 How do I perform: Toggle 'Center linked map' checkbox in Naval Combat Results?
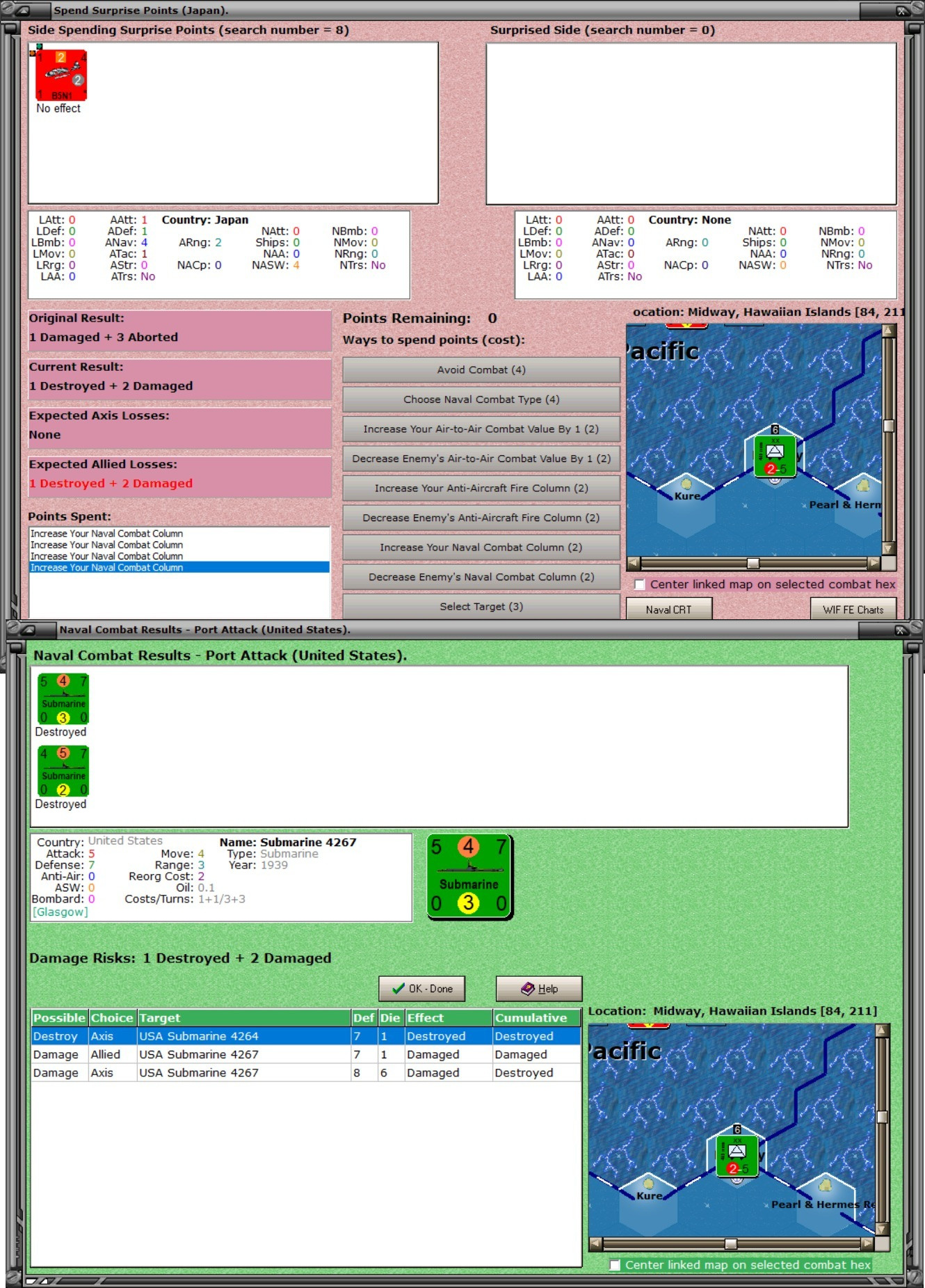(615, 1265)
